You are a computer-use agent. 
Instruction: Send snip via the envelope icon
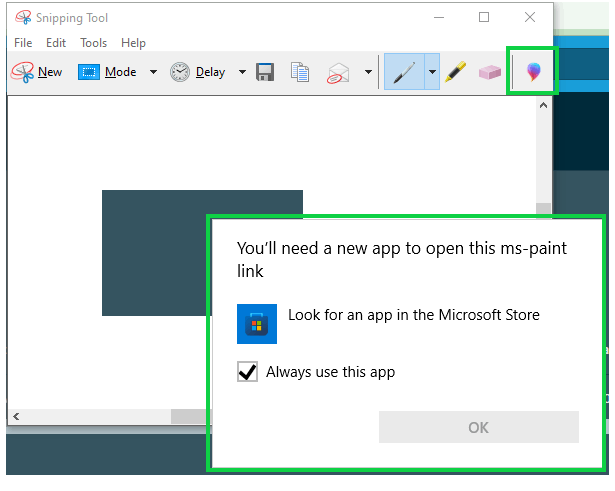click(x=338, y=73)
